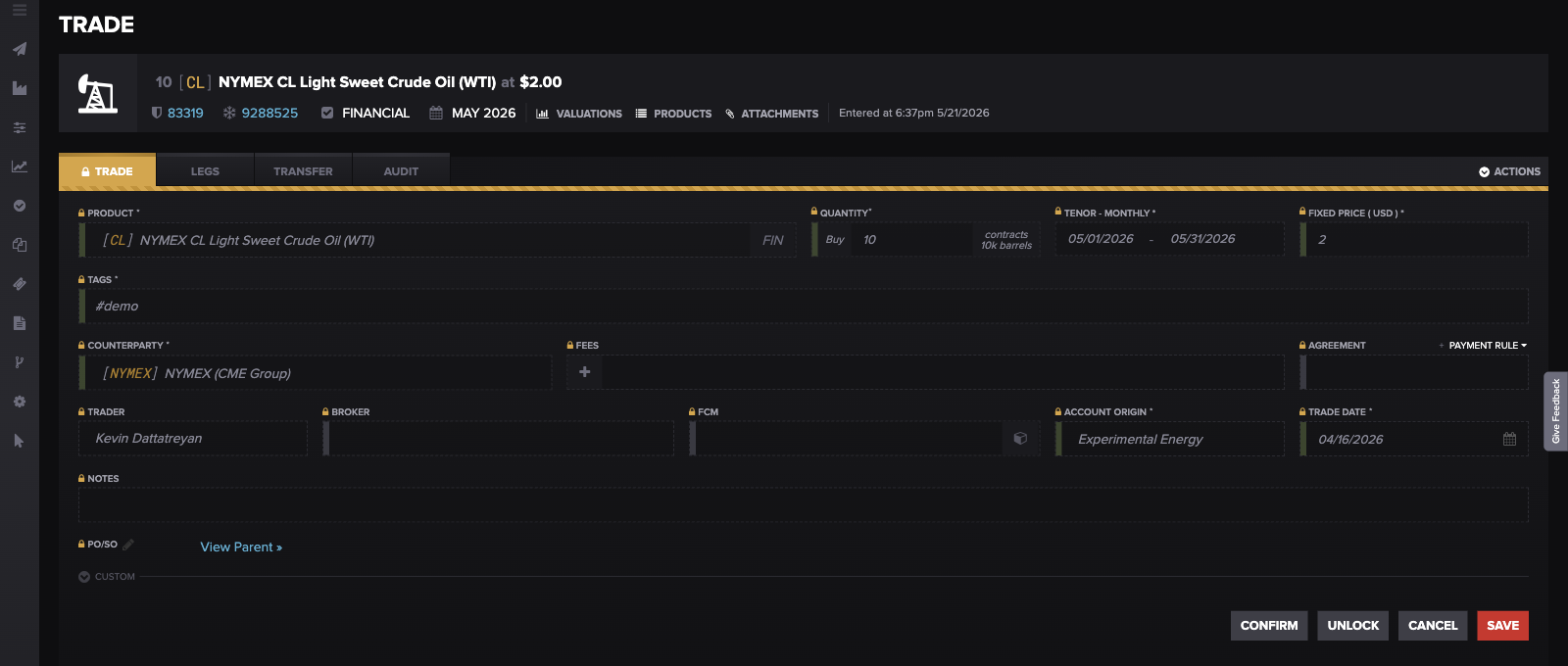Open the factory icon in the sidebar

(x=19, y=88)
